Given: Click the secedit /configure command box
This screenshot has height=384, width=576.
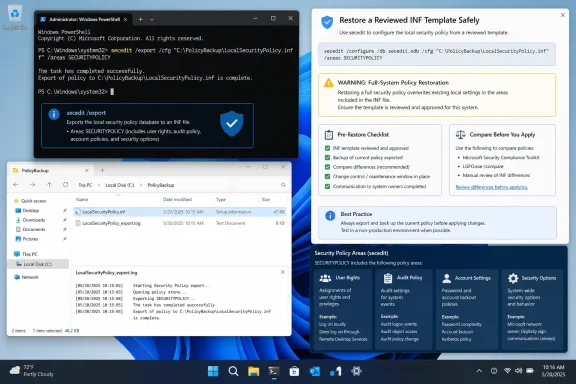Looking at the screenshot, I should tap(437, 54).
